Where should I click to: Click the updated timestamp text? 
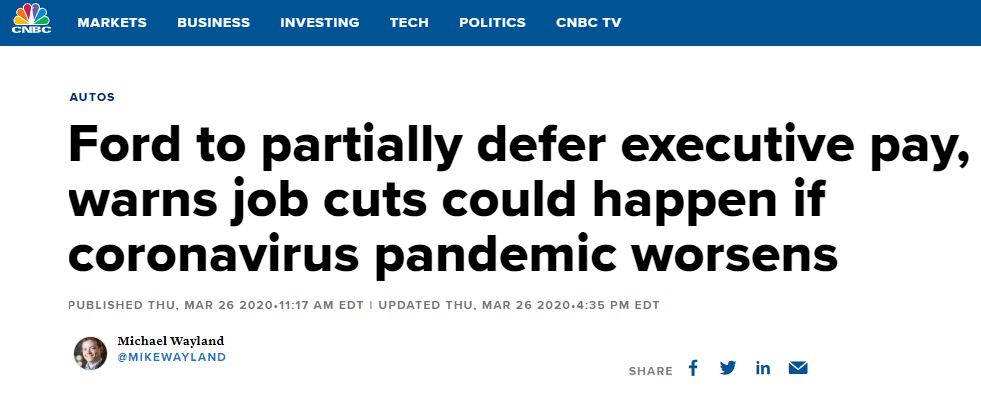pos(519,305)
